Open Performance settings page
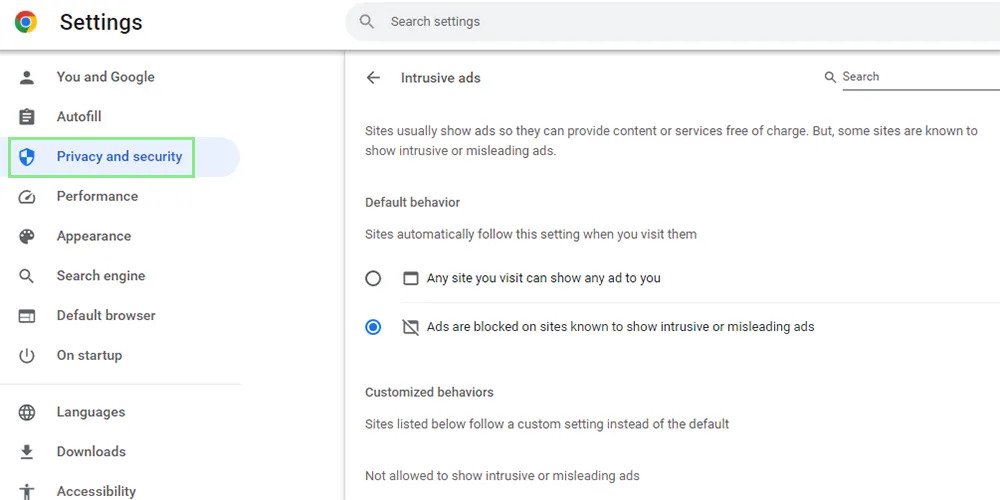Image resolution: width=1000 pixels, height=500 pixels. click(x=97, y=197)
